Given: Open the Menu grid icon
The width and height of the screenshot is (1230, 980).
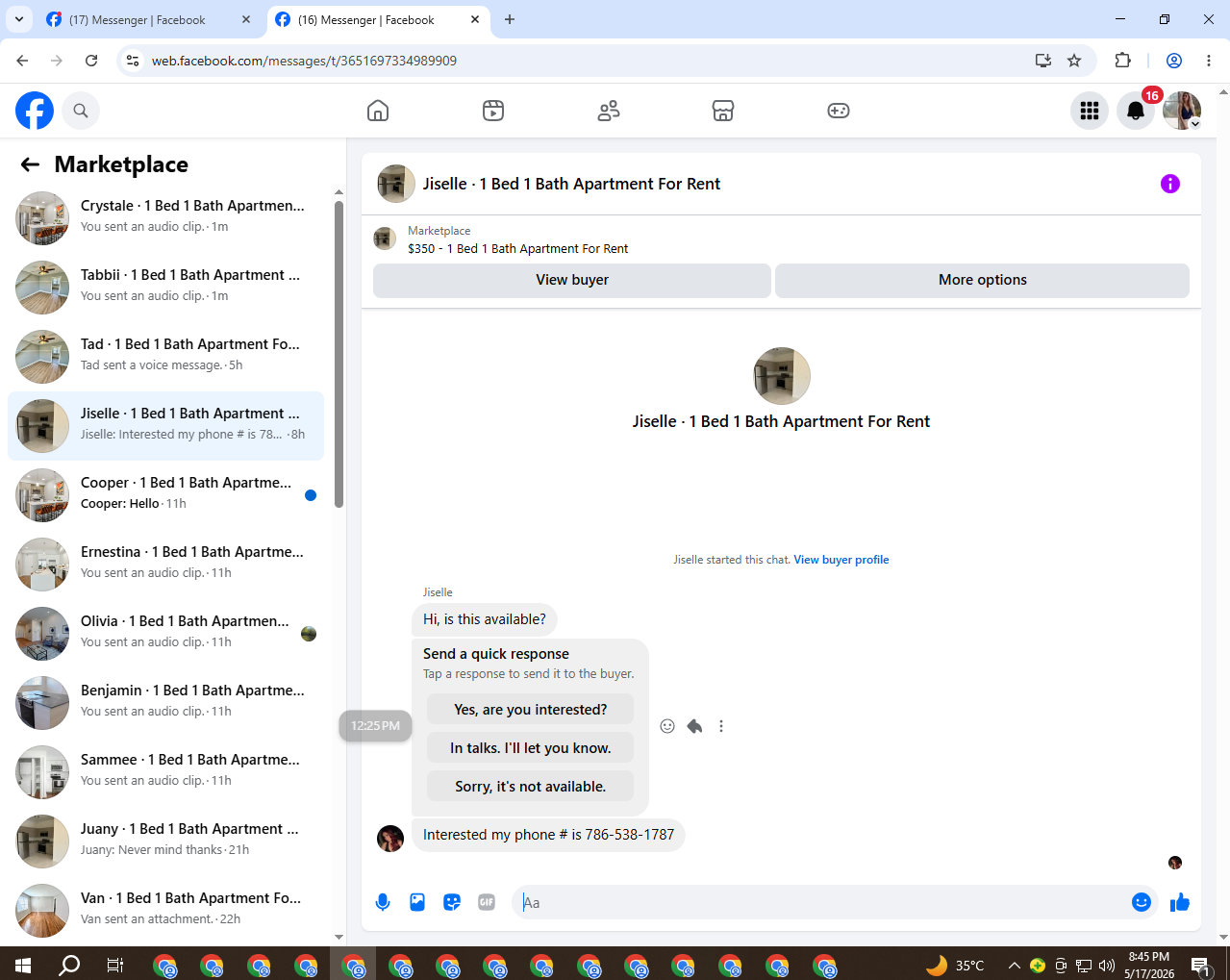Looking at the screenshot, I should pyautogui.click(x=1090, y=111).
